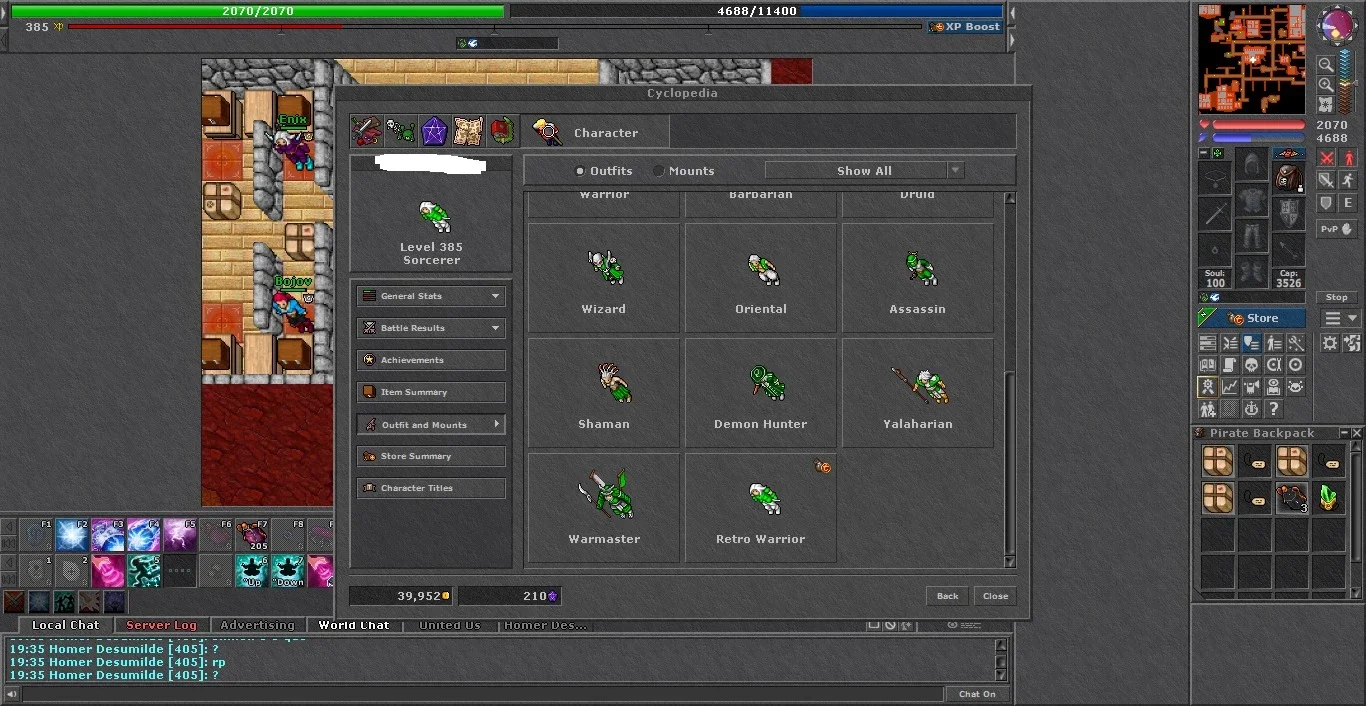Select the Yalaharian outfit

918,393
